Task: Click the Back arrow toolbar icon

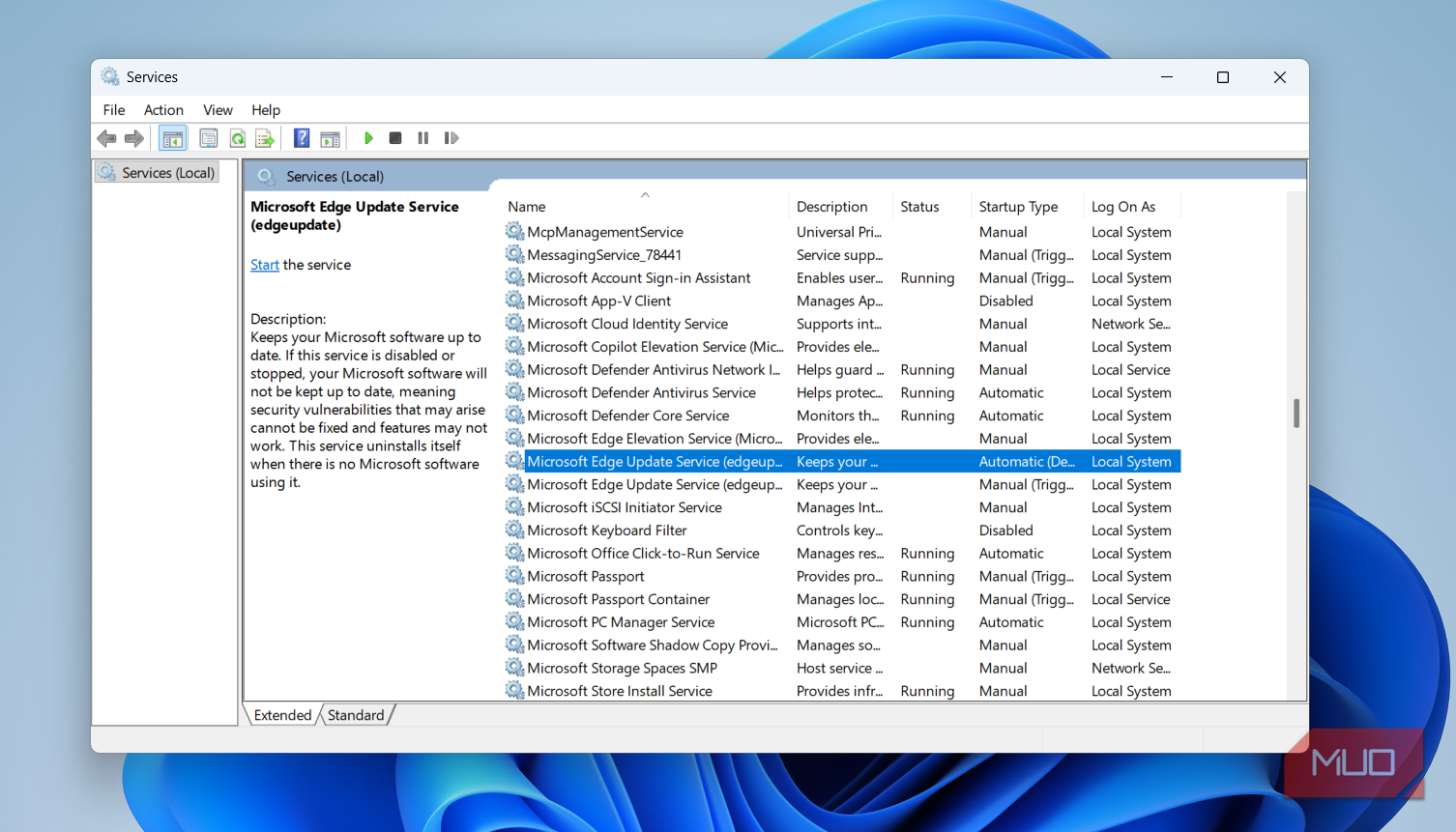Action: click(x=106, y=138)
